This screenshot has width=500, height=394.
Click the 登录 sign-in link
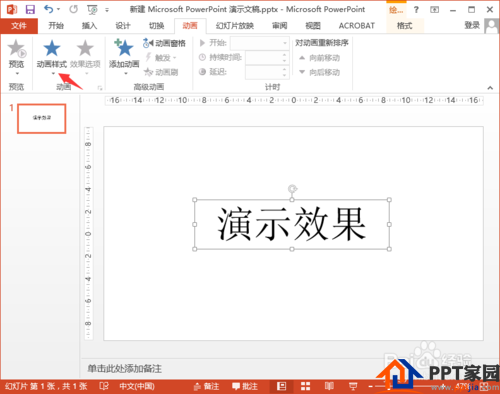pos(472,25)
